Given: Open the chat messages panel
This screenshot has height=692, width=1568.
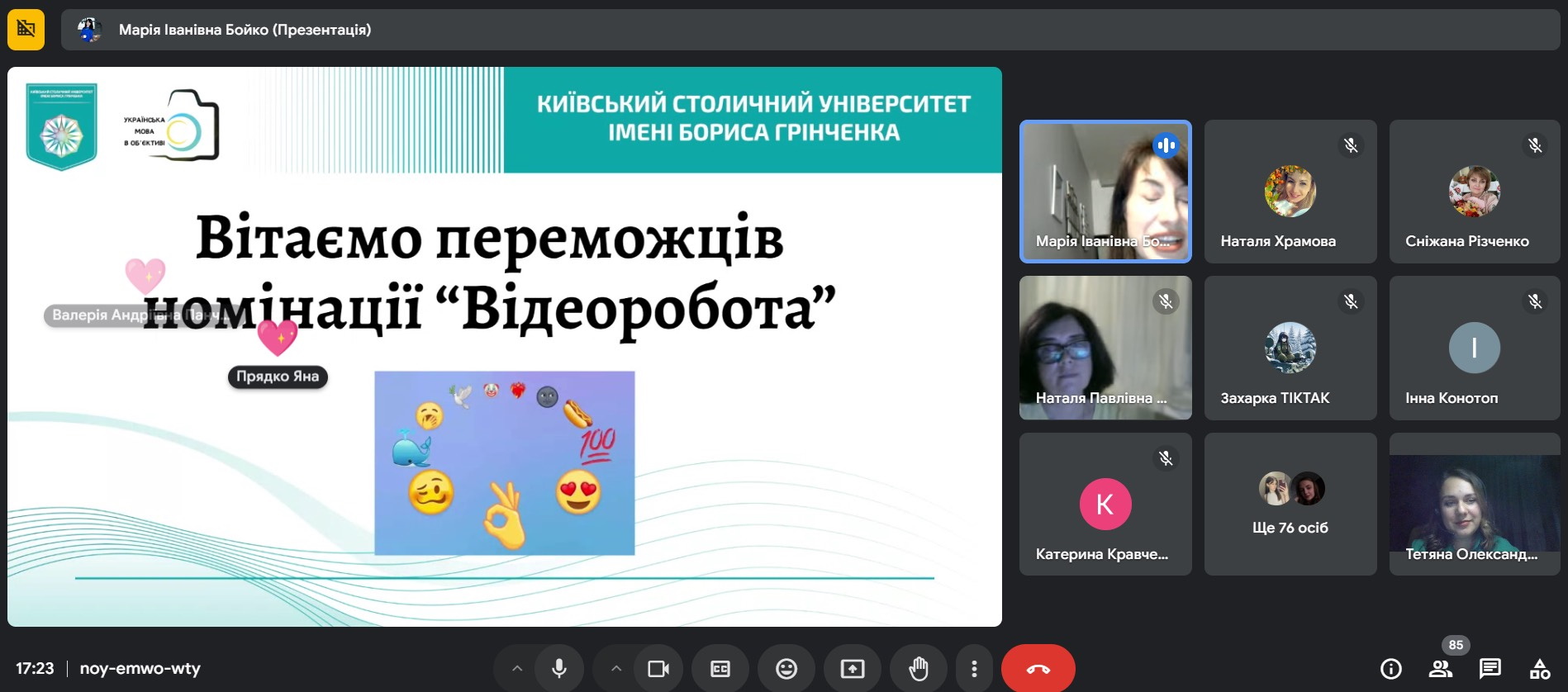Looking at the screenshot, I should coord(1490,668).
